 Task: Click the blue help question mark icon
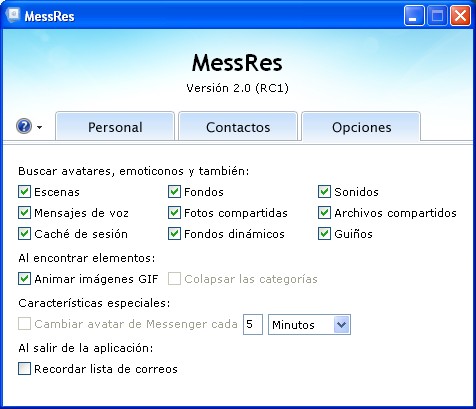tap(24, 126)
